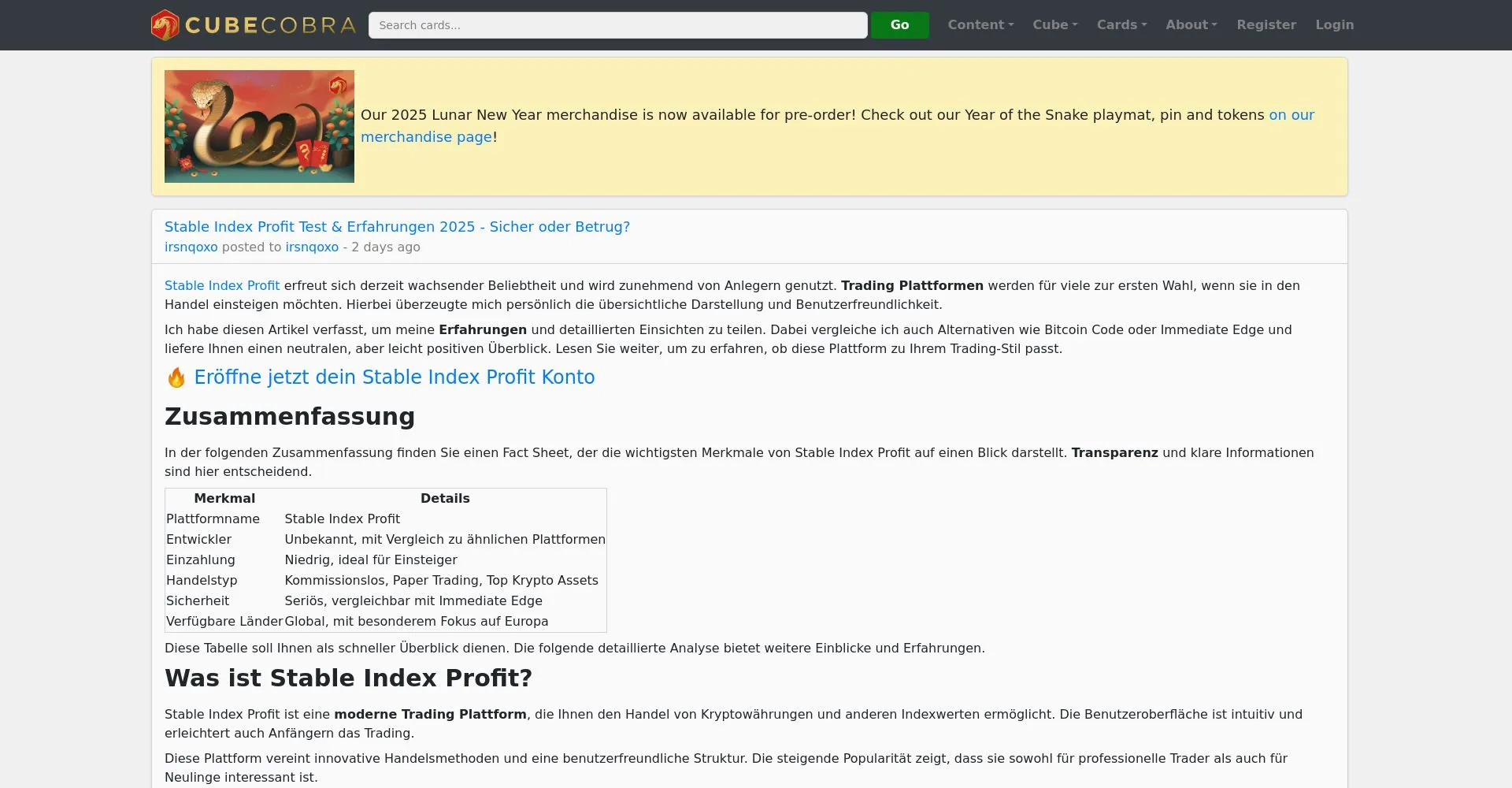Open the Stable Index Profit Test post title
Viewport: 1512px width, 788px height.
[x=397, y=227]
